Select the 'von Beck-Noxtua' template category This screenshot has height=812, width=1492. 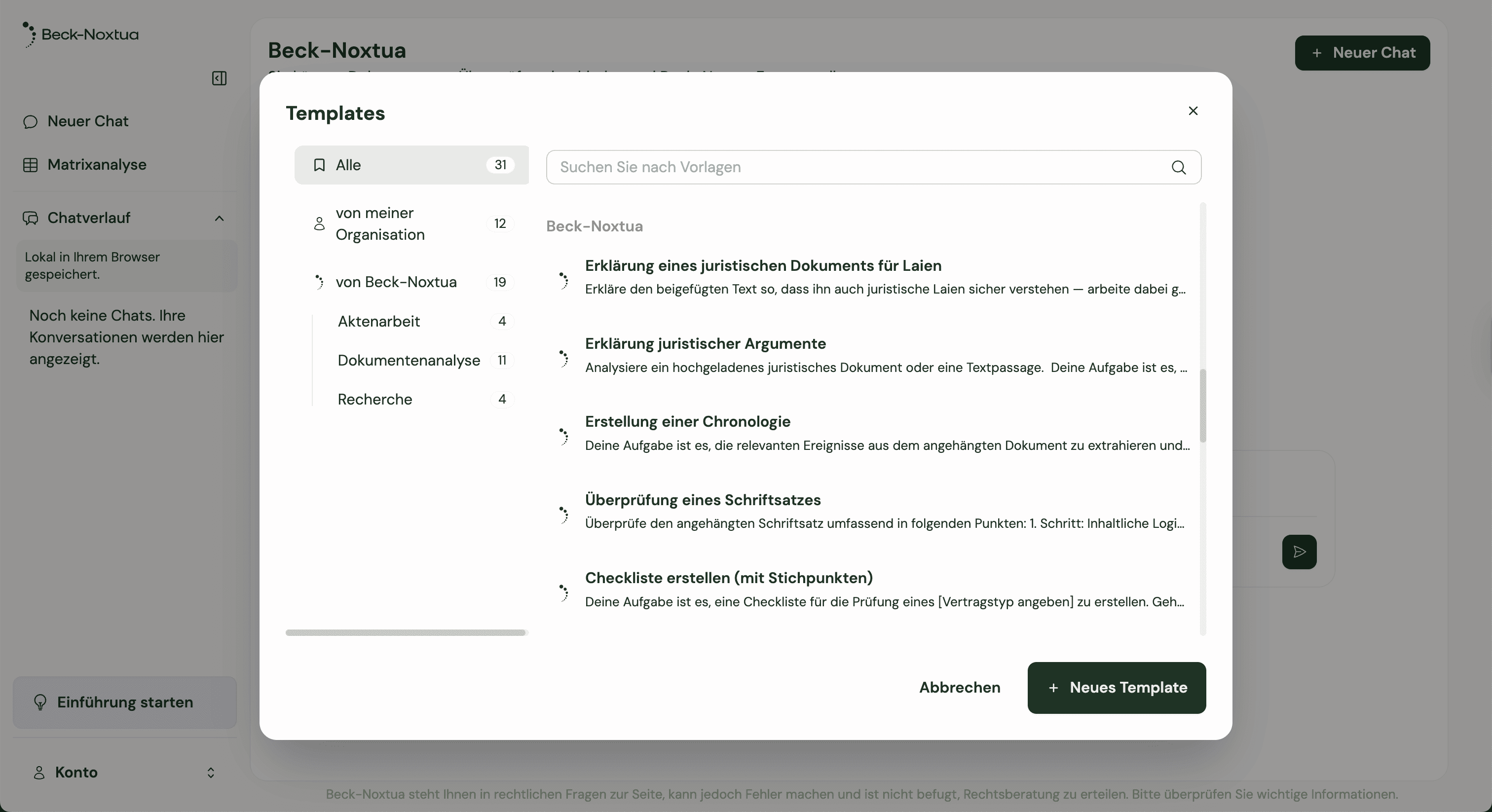[396, 282]
